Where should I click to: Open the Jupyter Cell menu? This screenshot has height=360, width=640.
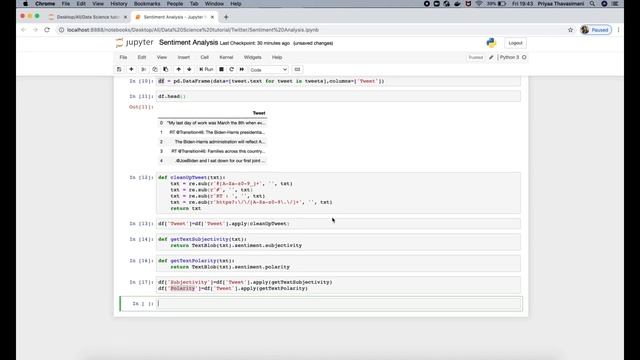point(204,57)
